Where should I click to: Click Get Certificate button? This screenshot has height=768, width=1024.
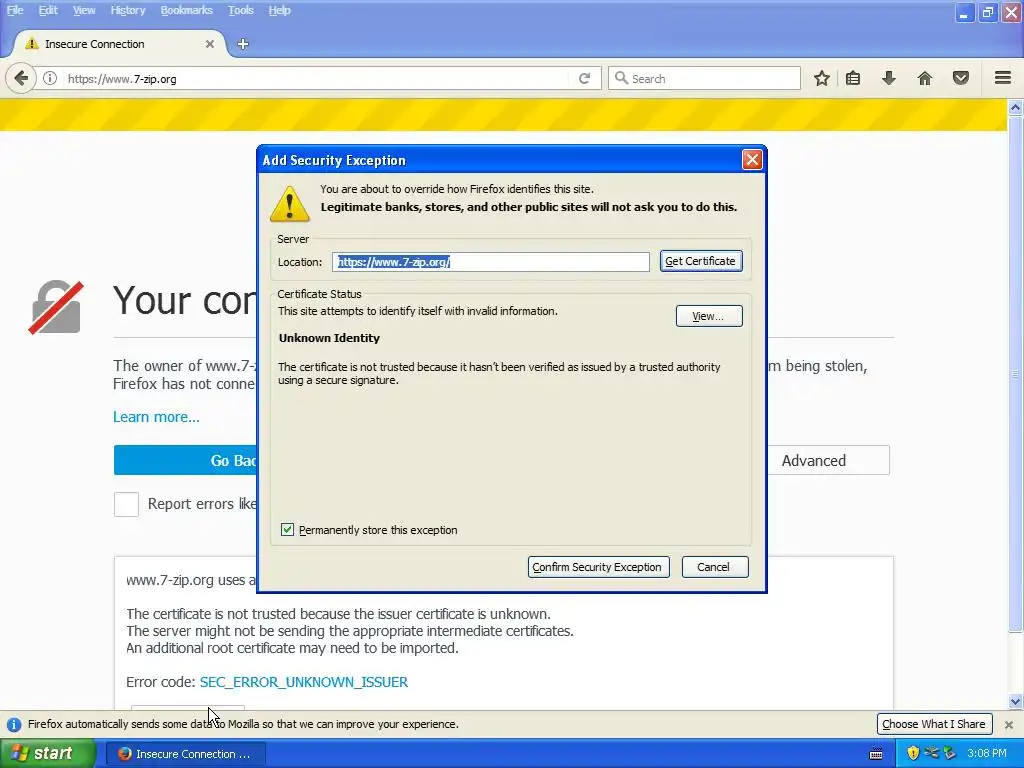coord(701,261)
